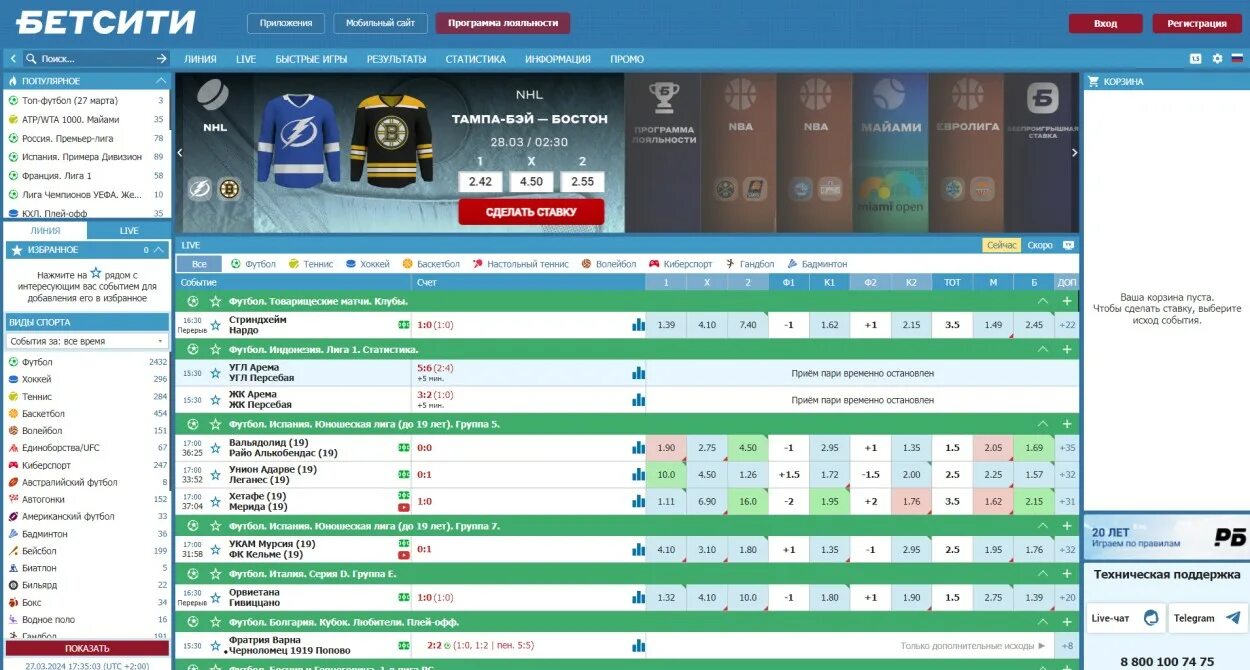Click the Вход login button
This screenshot has width=1250, height=670.
[x=1105, y=23]
